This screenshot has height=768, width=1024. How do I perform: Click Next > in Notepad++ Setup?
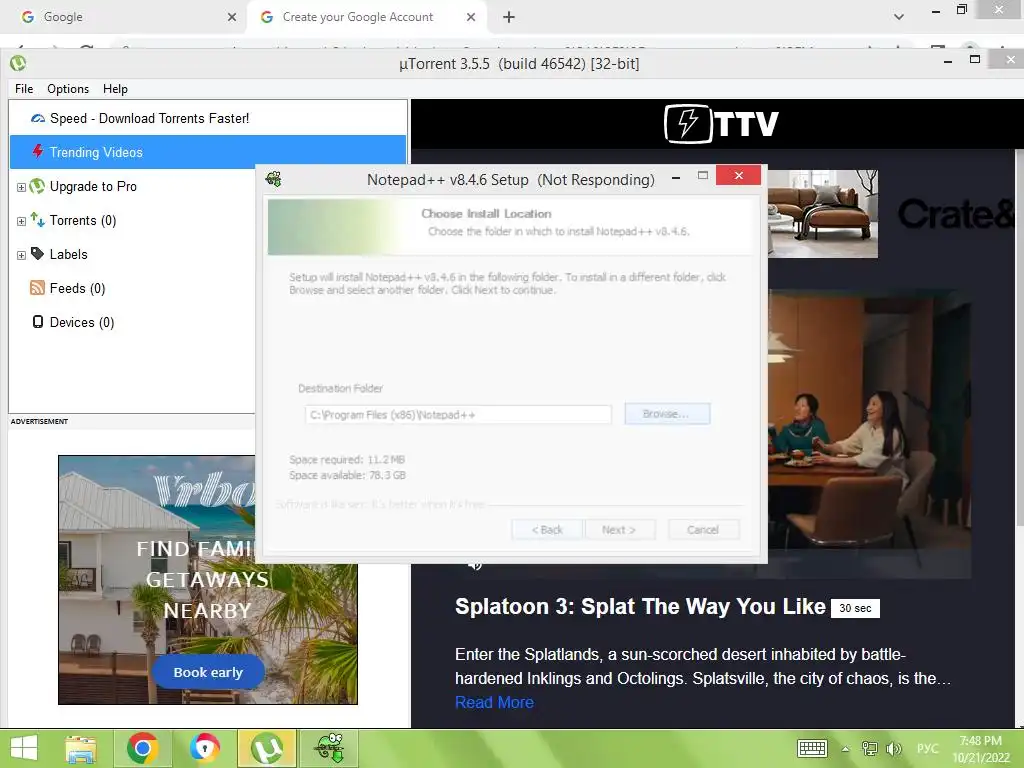click(x=619, y=530)
